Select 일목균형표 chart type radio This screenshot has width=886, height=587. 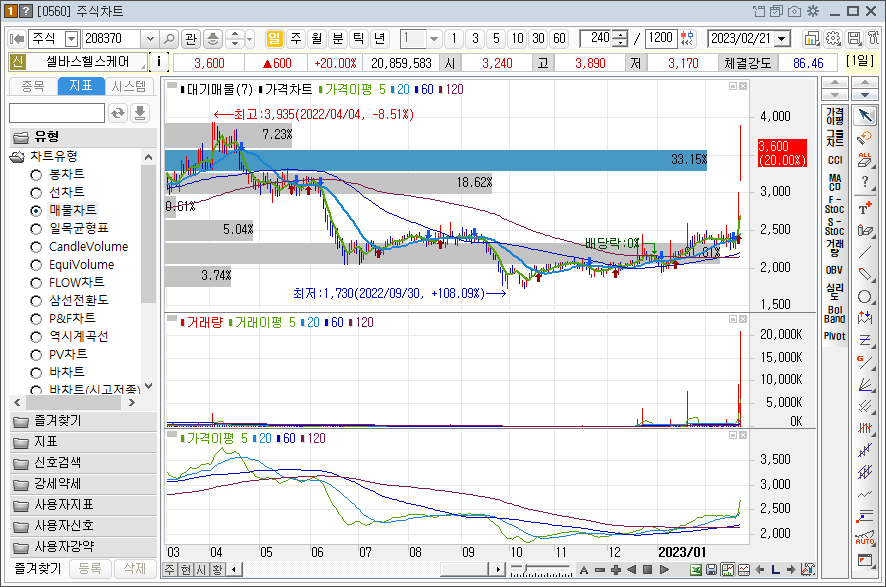tap(36, 229)
